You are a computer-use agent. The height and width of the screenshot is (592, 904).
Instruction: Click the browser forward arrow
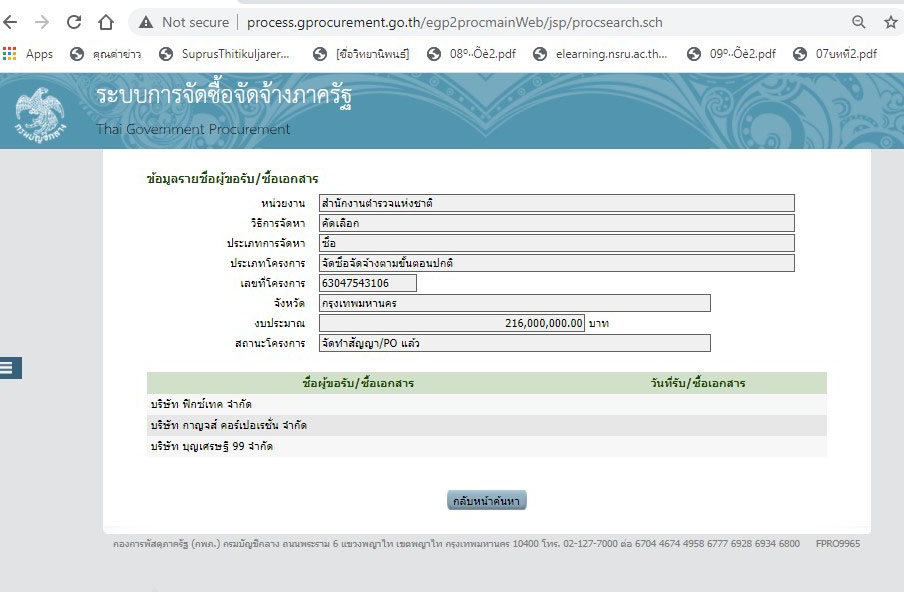click(x=42, y=22)
